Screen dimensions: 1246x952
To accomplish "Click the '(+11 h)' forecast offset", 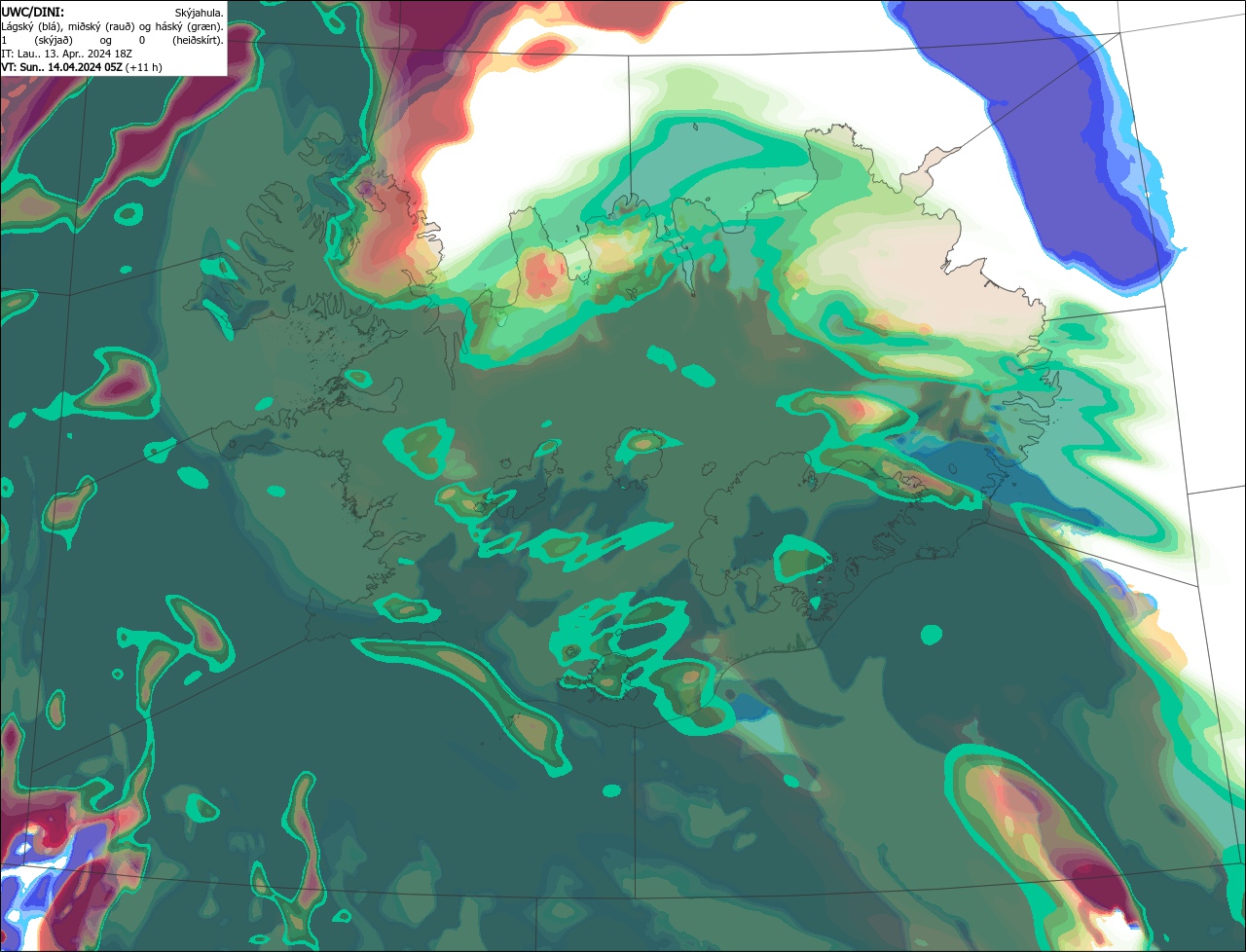I will (144, 67).
